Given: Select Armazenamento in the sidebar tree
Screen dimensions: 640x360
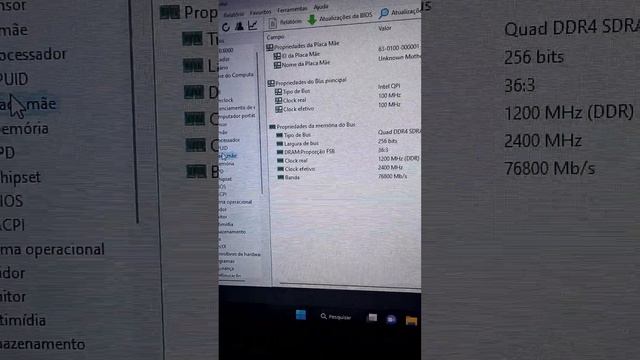Looking at the screenshot, I should (232, 232).
